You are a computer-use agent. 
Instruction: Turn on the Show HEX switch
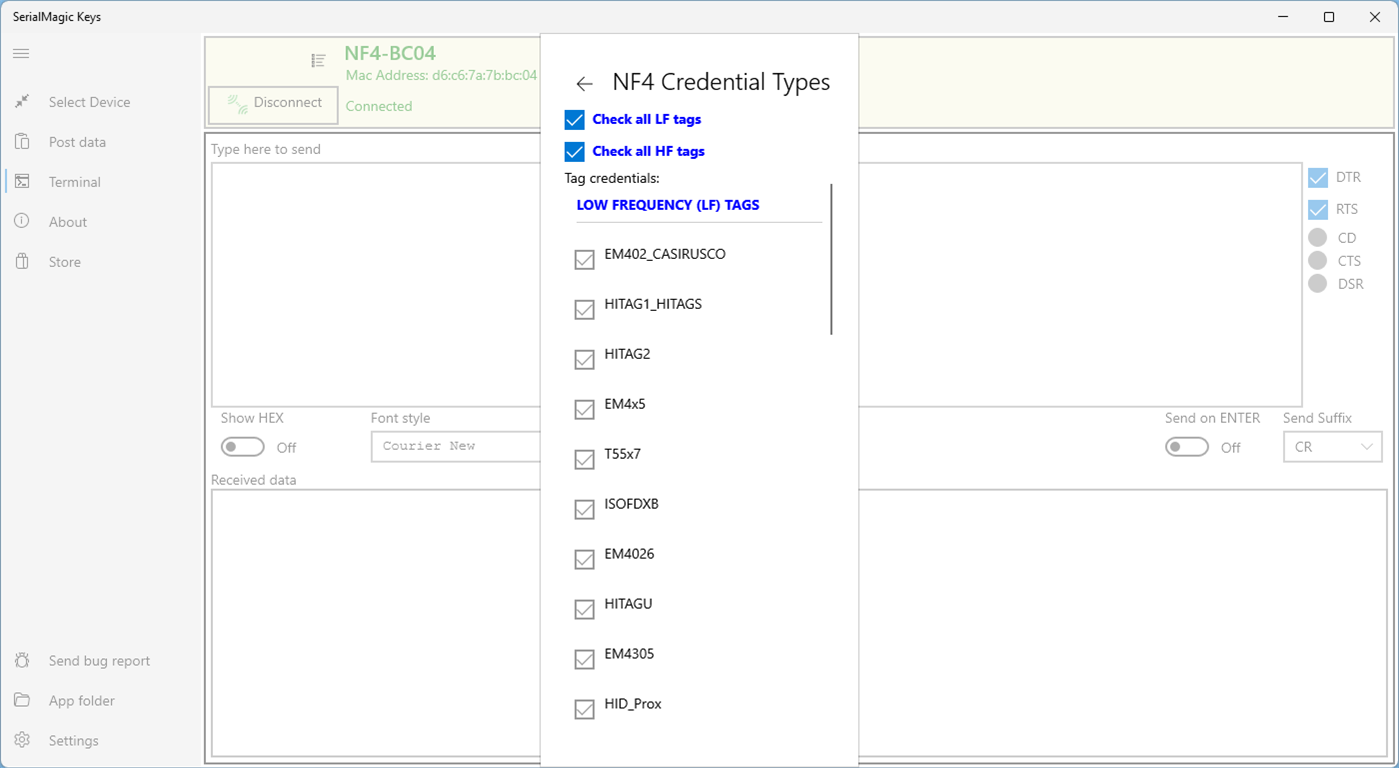pos(243,447)
